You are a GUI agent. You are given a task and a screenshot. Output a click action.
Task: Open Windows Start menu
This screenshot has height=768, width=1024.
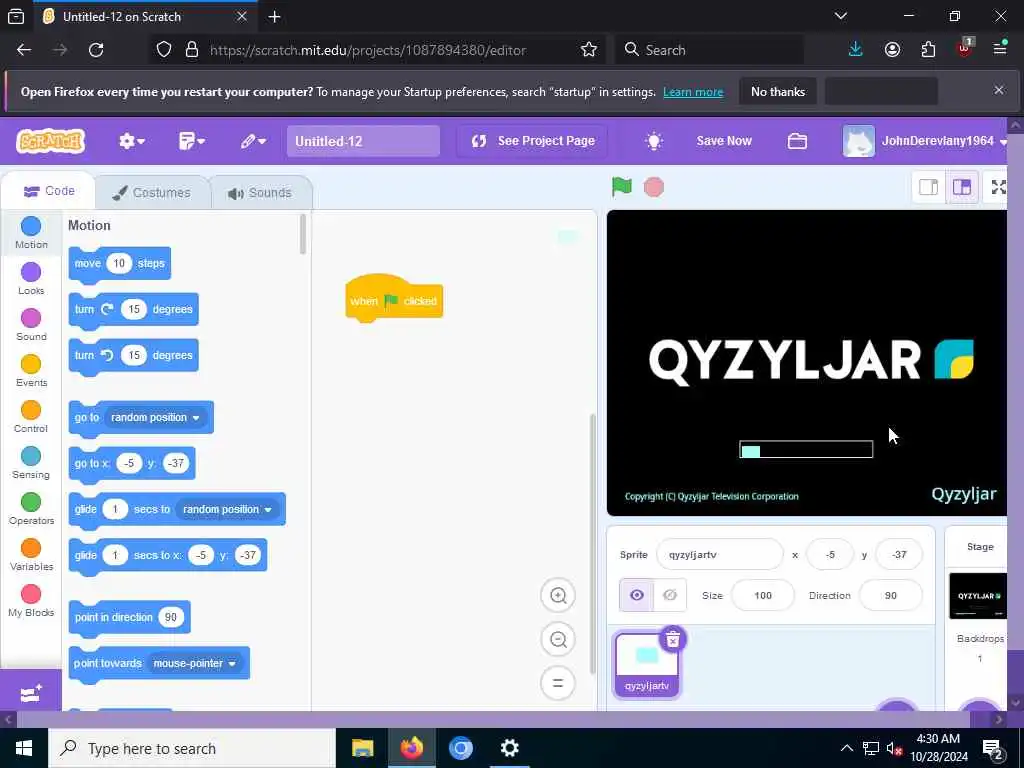click(24, 748)
